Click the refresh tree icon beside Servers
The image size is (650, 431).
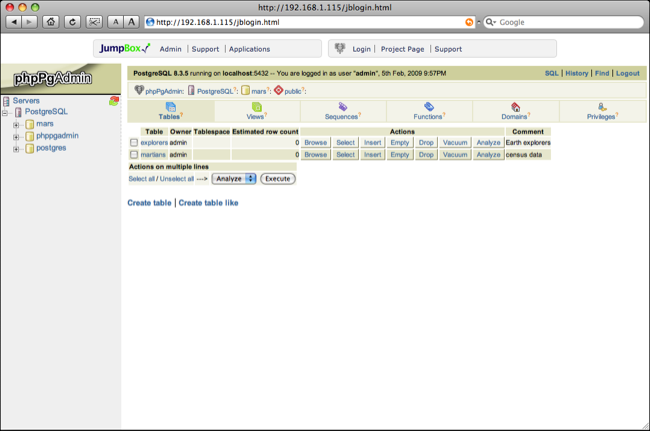114,101
